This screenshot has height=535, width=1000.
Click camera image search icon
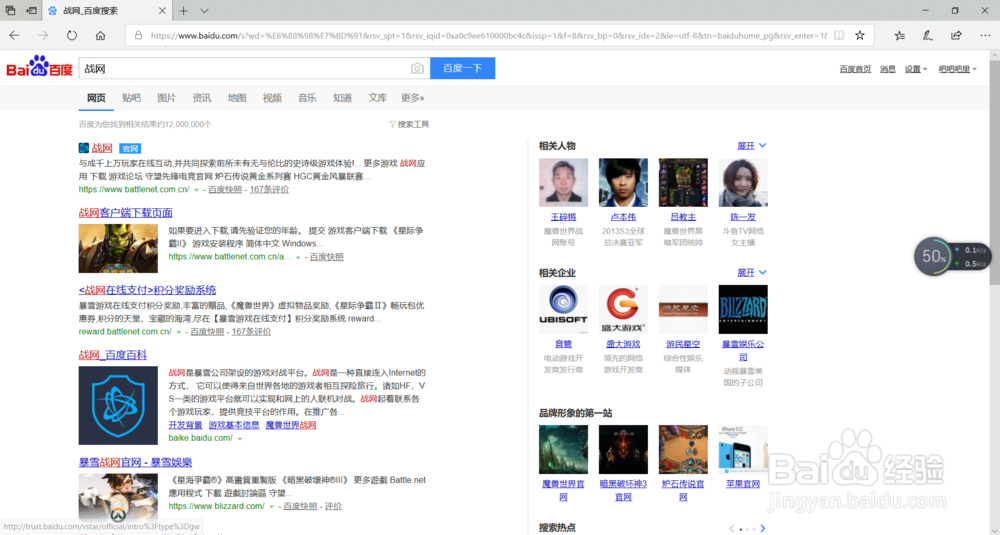click(417, 68)
